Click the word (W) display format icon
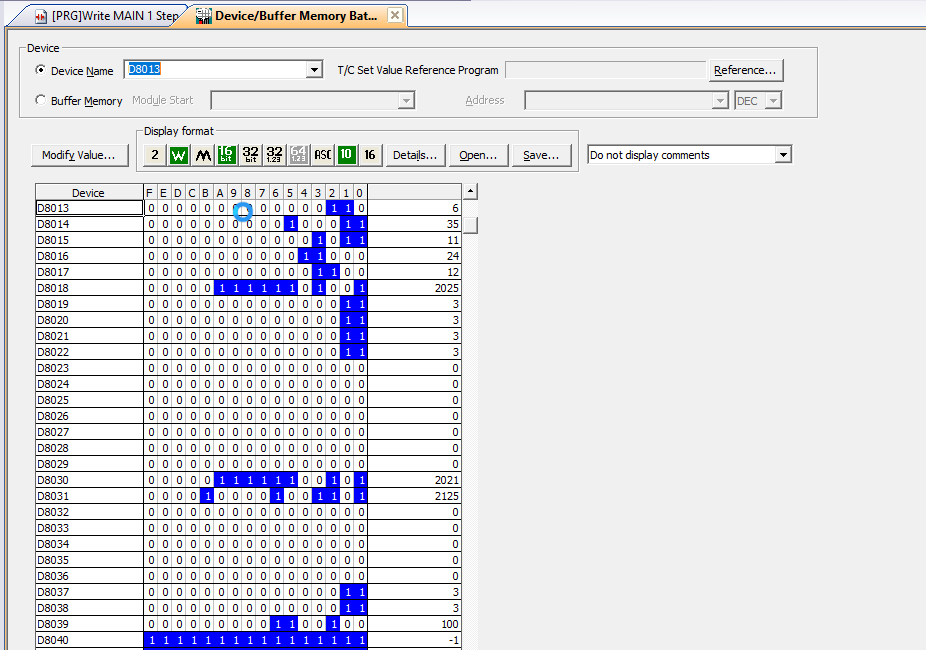926x650 pixels. click(x=178, y=155)
